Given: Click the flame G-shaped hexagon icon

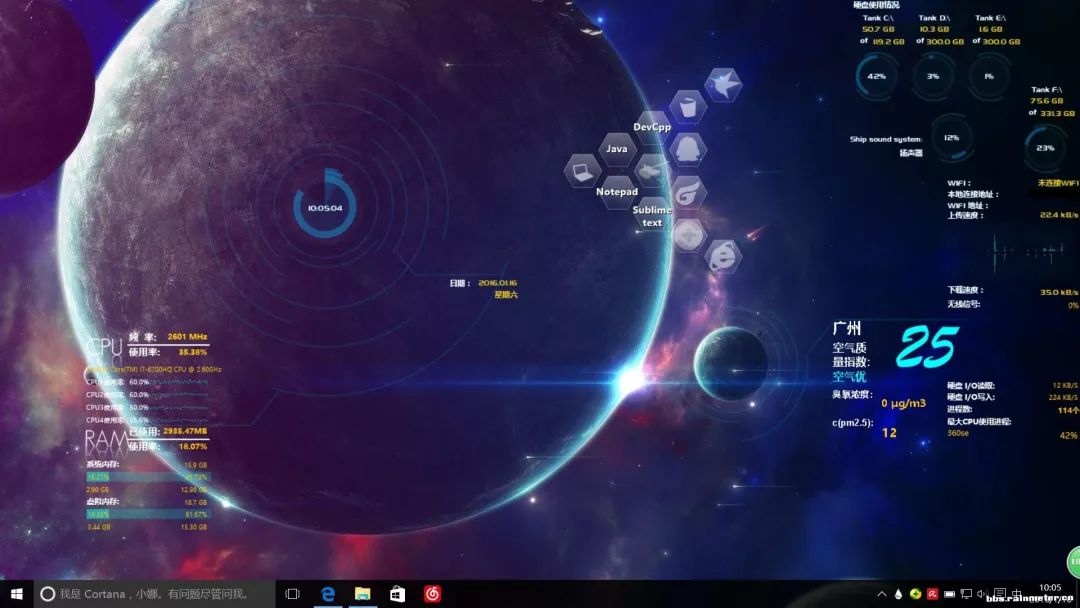Looking at the screenshot, I should [x=687, y=192].
